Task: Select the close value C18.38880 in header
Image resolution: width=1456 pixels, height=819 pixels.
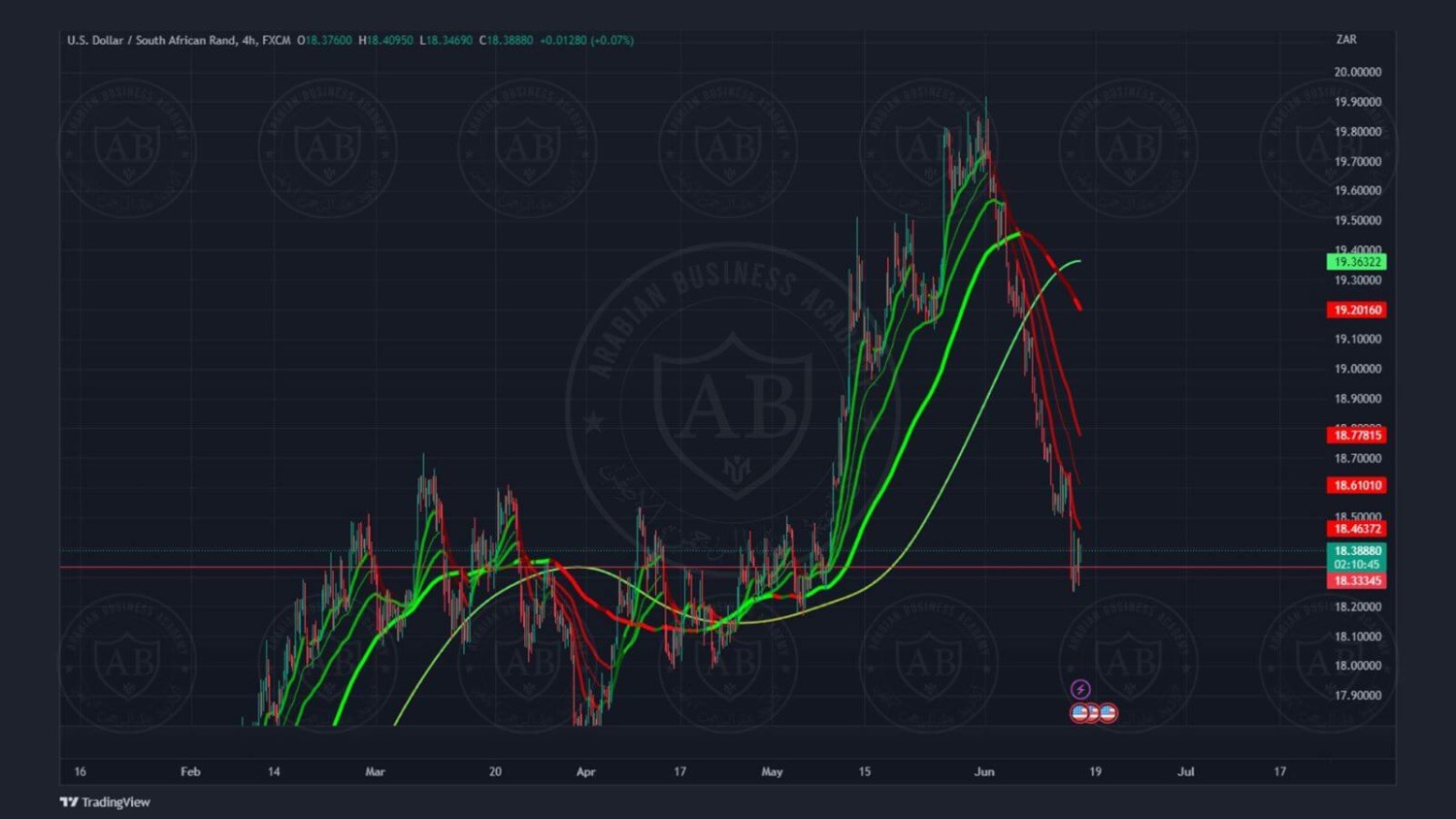Action: click(506, 40)
